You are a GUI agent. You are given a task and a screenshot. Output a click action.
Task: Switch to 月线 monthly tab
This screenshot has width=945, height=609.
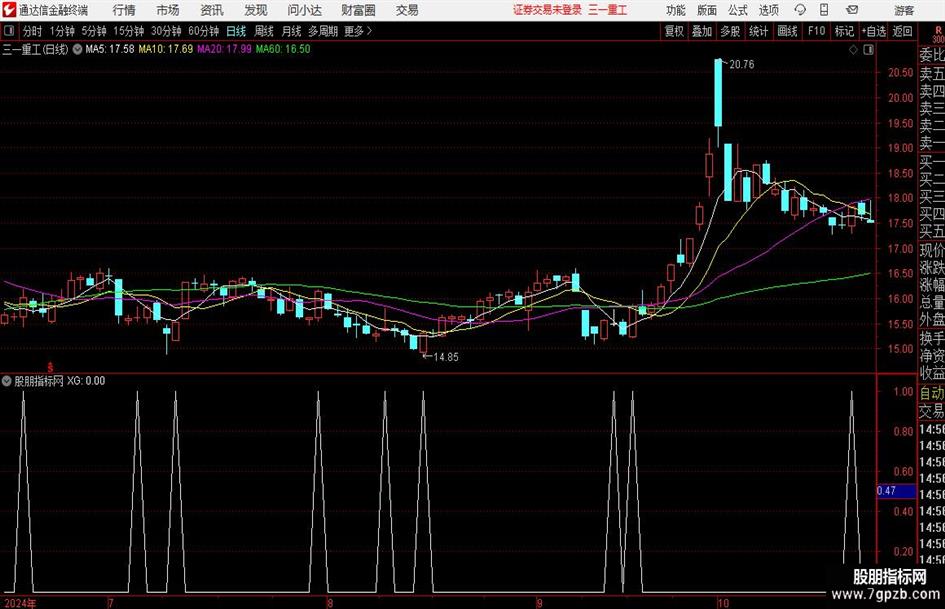click(x=291, y=31)
